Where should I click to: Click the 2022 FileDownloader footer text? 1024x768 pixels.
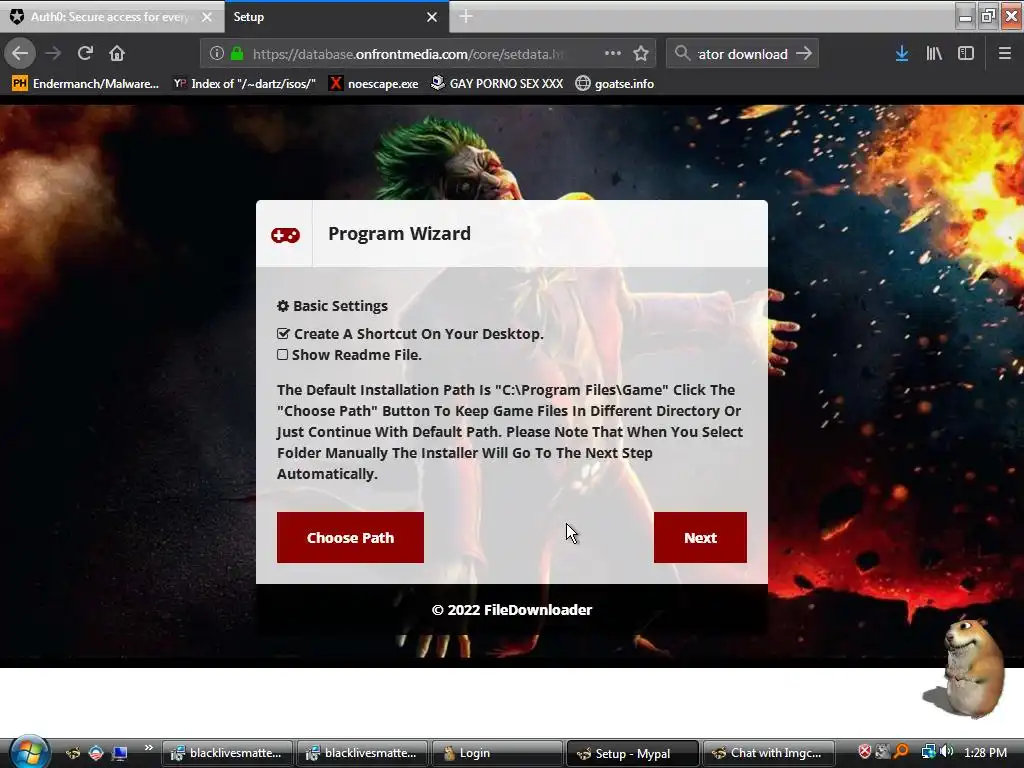[512, 610]
